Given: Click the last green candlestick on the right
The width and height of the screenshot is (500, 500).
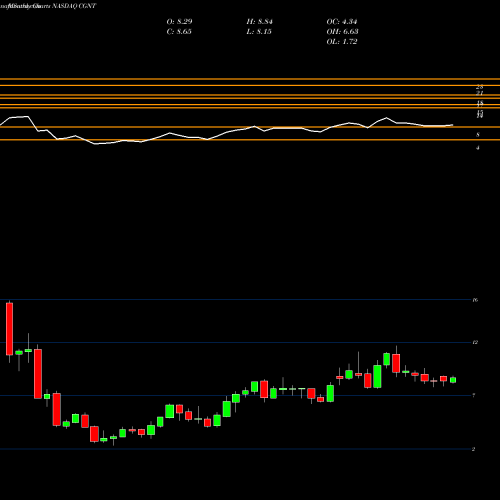Looking at the screenshot, I should (453, 380).
